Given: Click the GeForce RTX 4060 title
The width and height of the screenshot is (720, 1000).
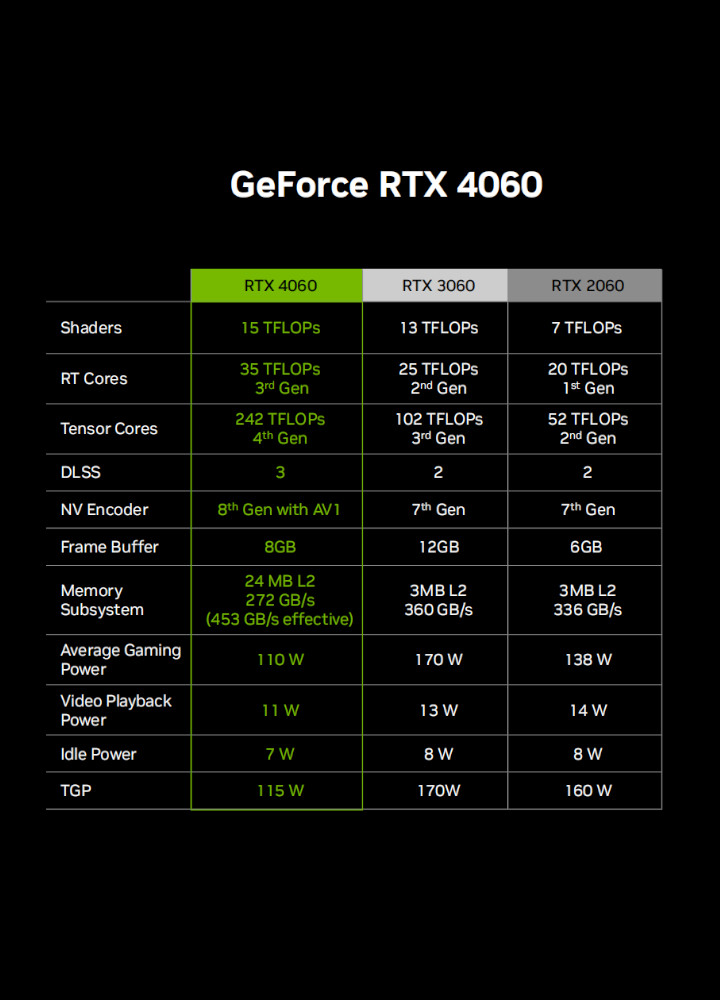Looking at the screenshot, I should click(386, 185).
